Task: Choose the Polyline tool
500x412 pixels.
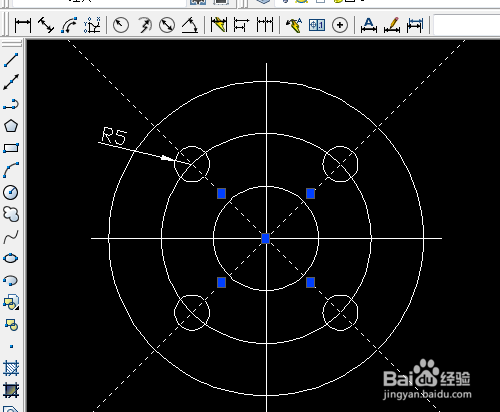Action: coord(11,104)
